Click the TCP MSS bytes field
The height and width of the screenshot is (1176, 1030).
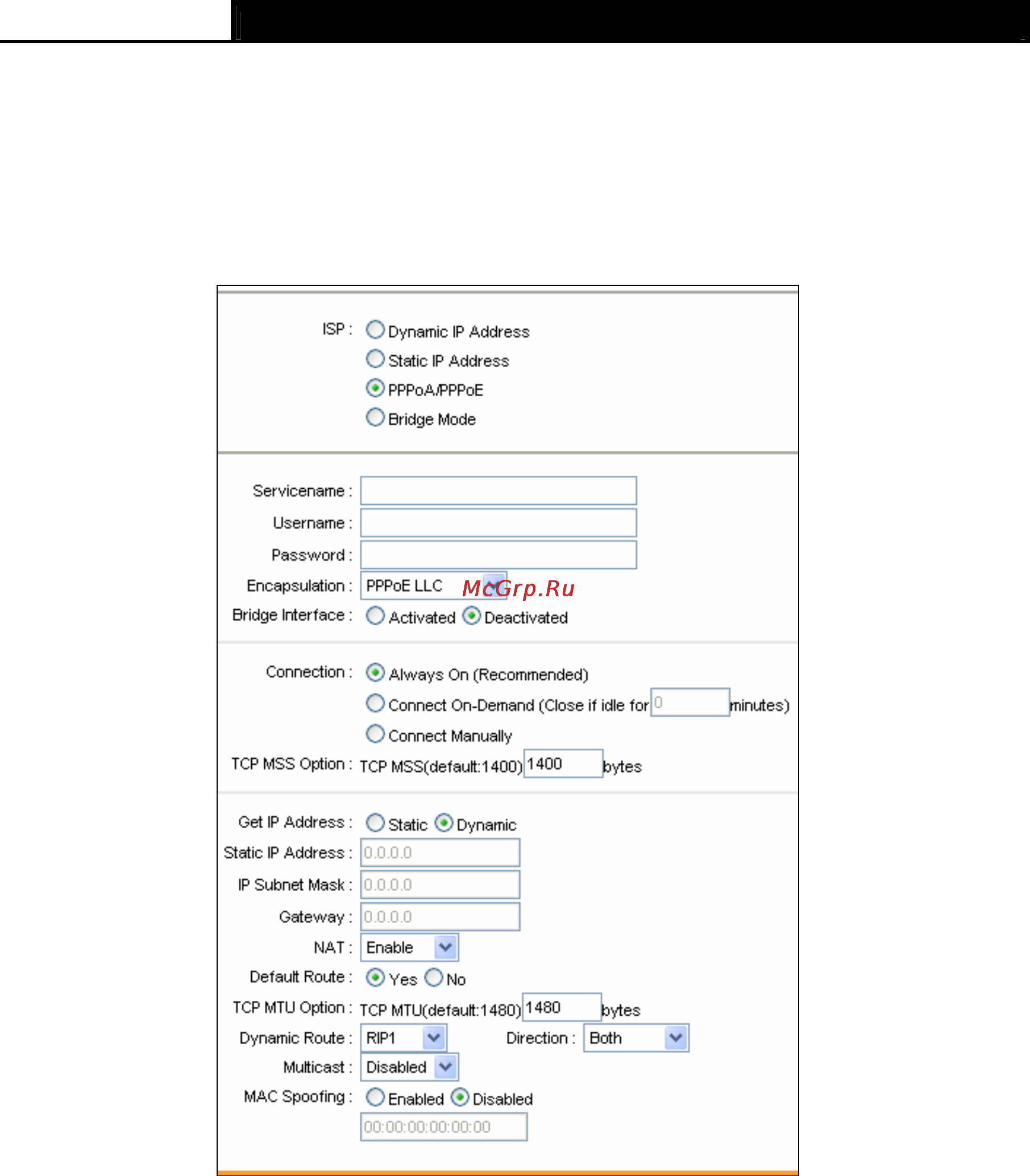click(x=563, y=763)
